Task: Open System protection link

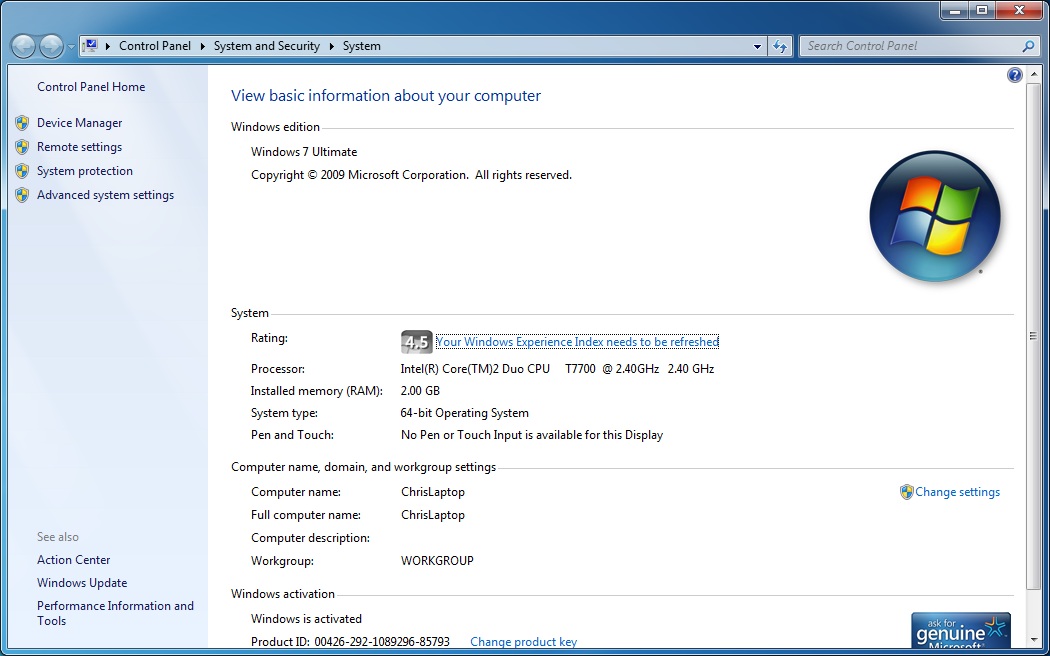Action: pos(85,171)
